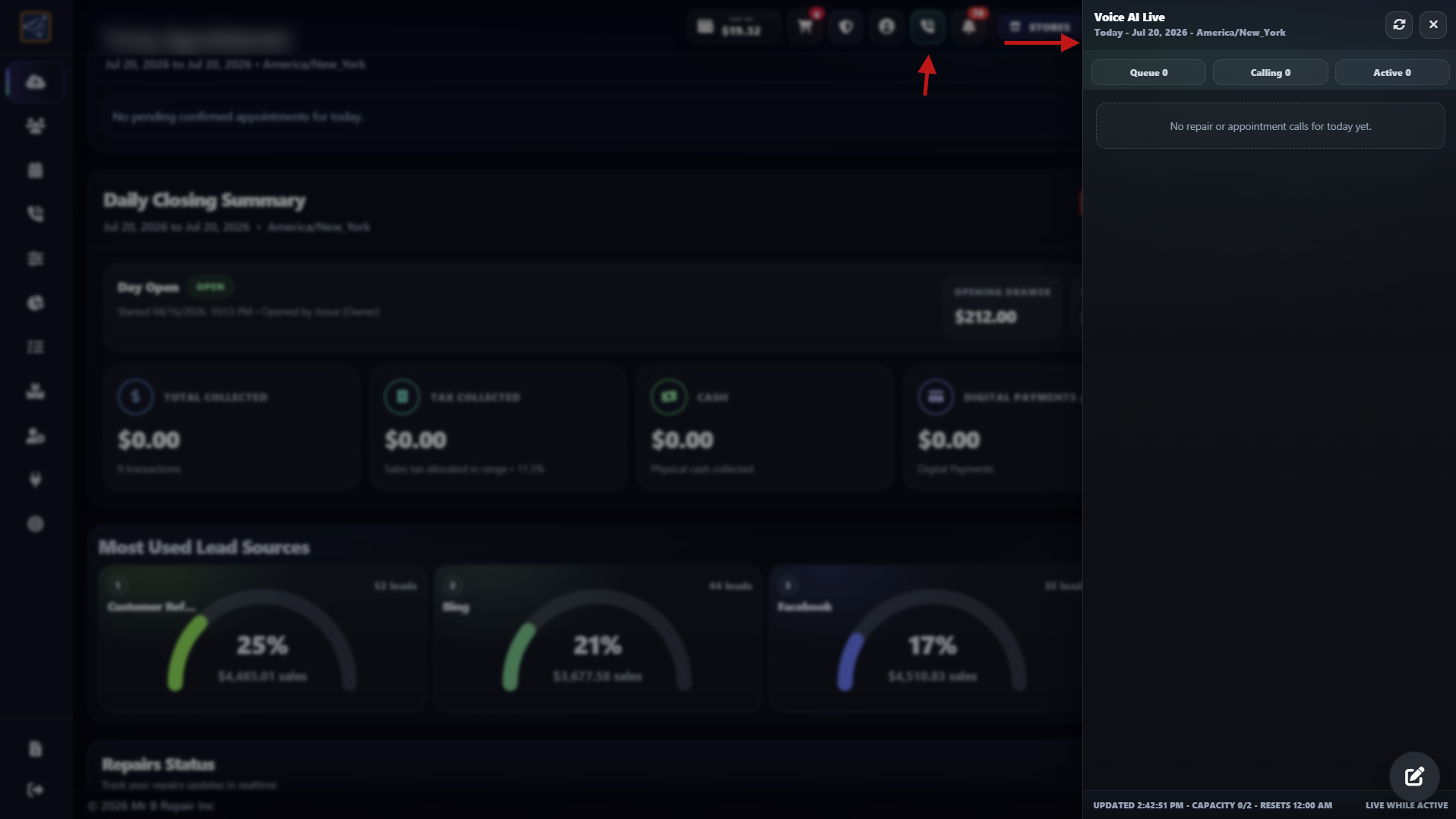
Task: Open the document icon at sidebar bottom
Action: [x=35, y=749]
